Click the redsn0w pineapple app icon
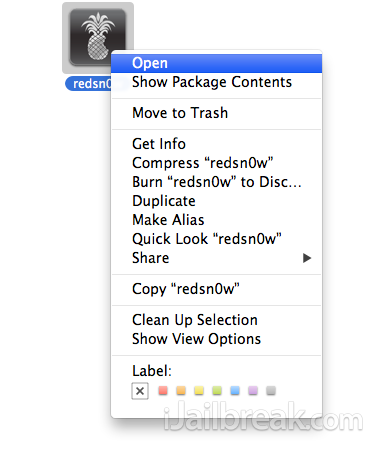Image resolution: width=373 pixels, height=458 pixels. (x=97, y=37)
